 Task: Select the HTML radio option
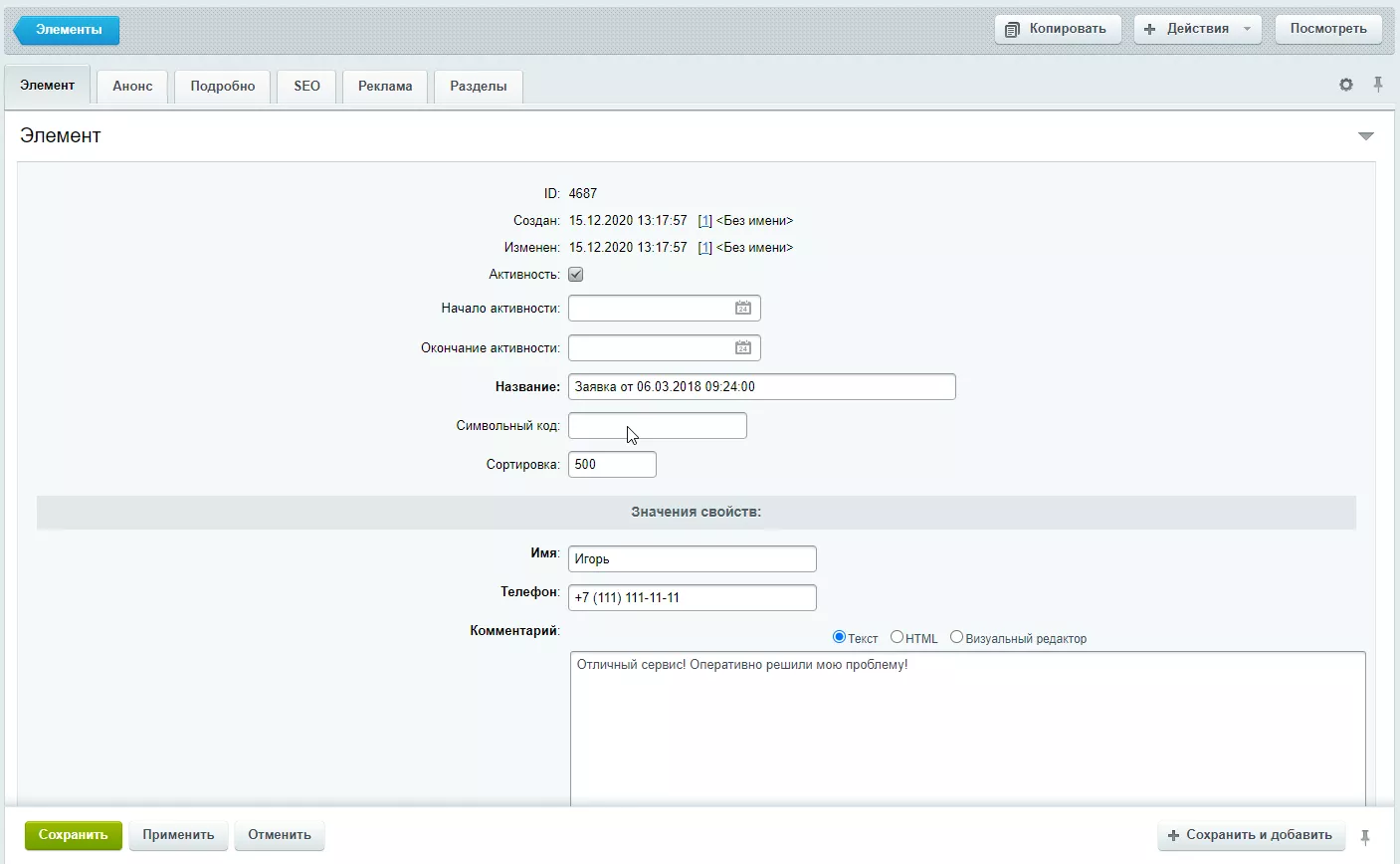tap(897, 637)
